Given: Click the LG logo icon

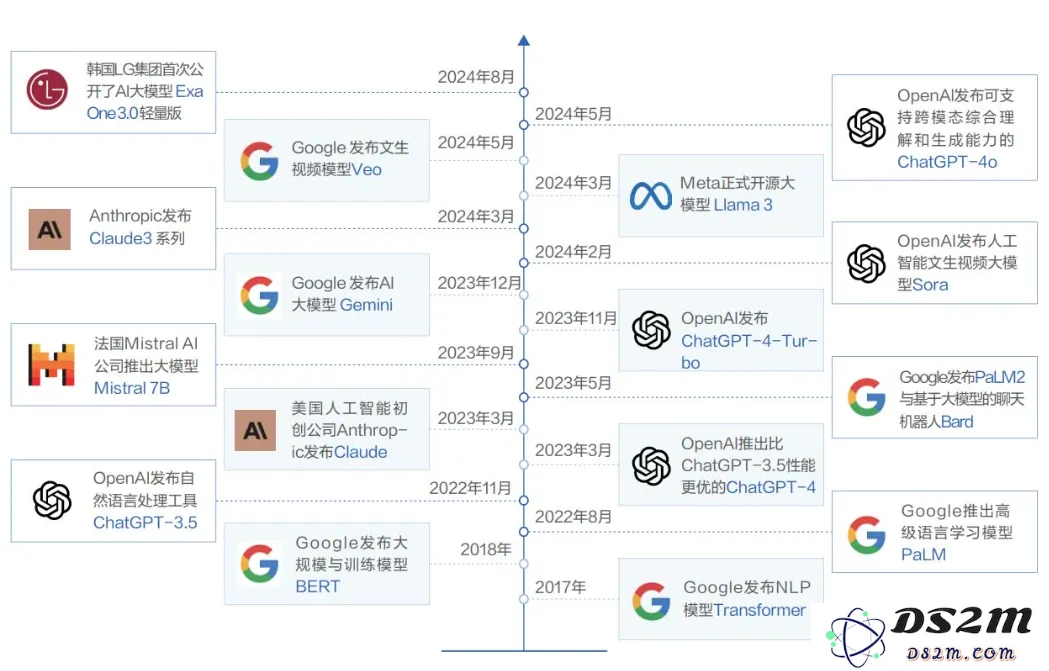Looking at the screenshot, I should (x=47, y=90).
